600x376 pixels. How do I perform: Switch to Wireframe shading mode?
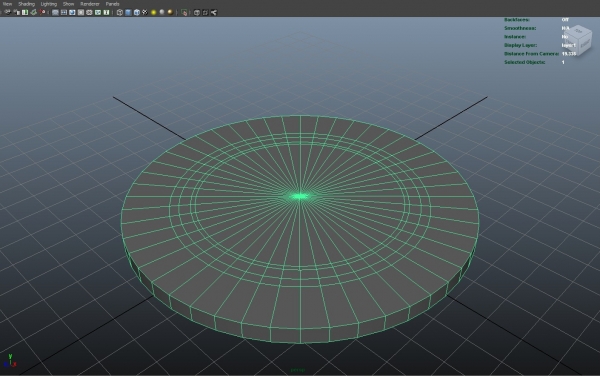tap(120, 12)
